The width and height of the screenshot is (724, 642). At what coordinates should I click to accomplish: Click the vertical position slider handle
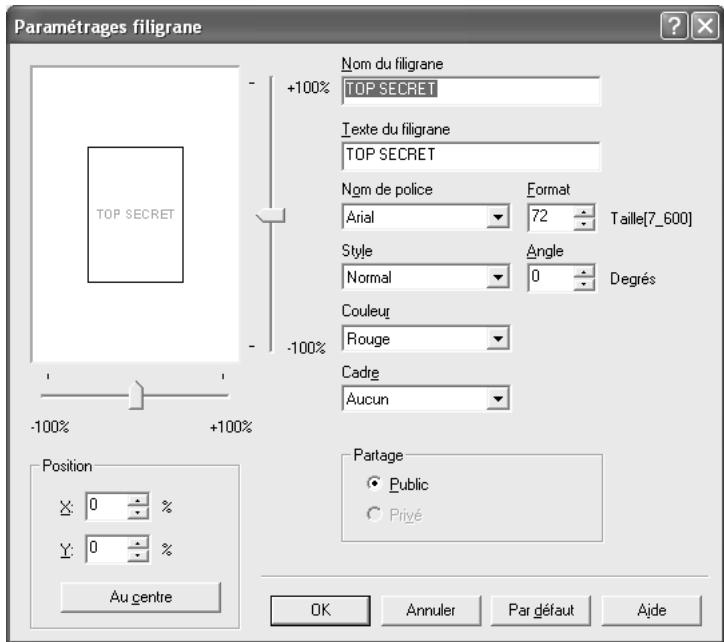pos(271,216)
